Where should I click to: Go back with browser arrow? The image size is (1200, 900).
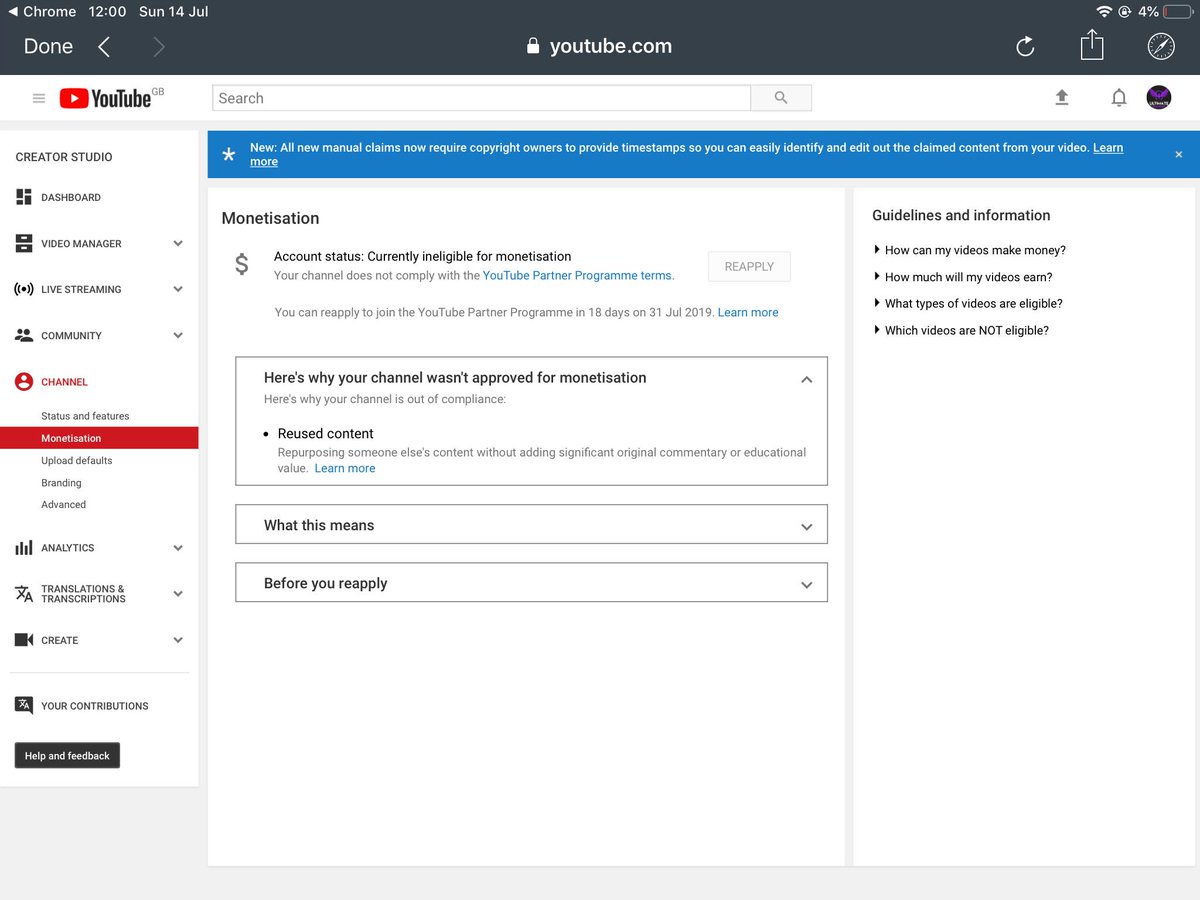[x=104, y=46]
